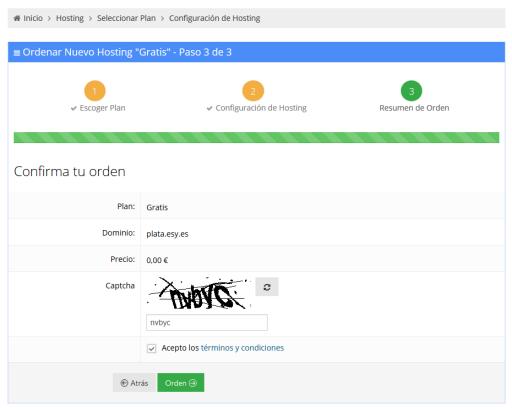Screen dimensions: 512x410
Task: Refresh the captcha image
Action: [x=267, y=287]
